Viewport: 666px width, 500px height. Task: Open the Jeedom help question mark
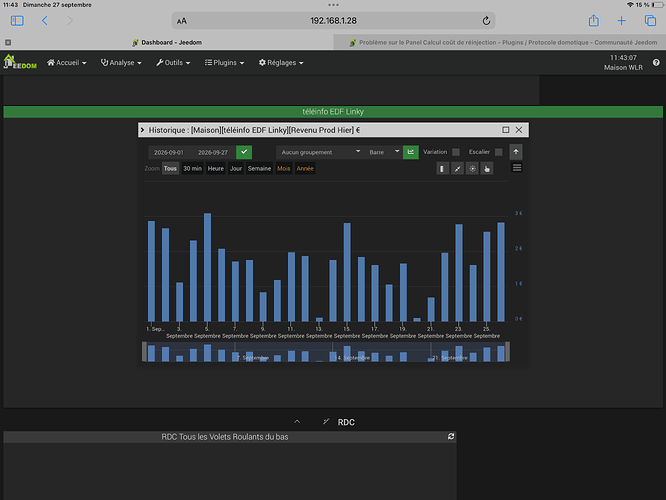point(656,62)
